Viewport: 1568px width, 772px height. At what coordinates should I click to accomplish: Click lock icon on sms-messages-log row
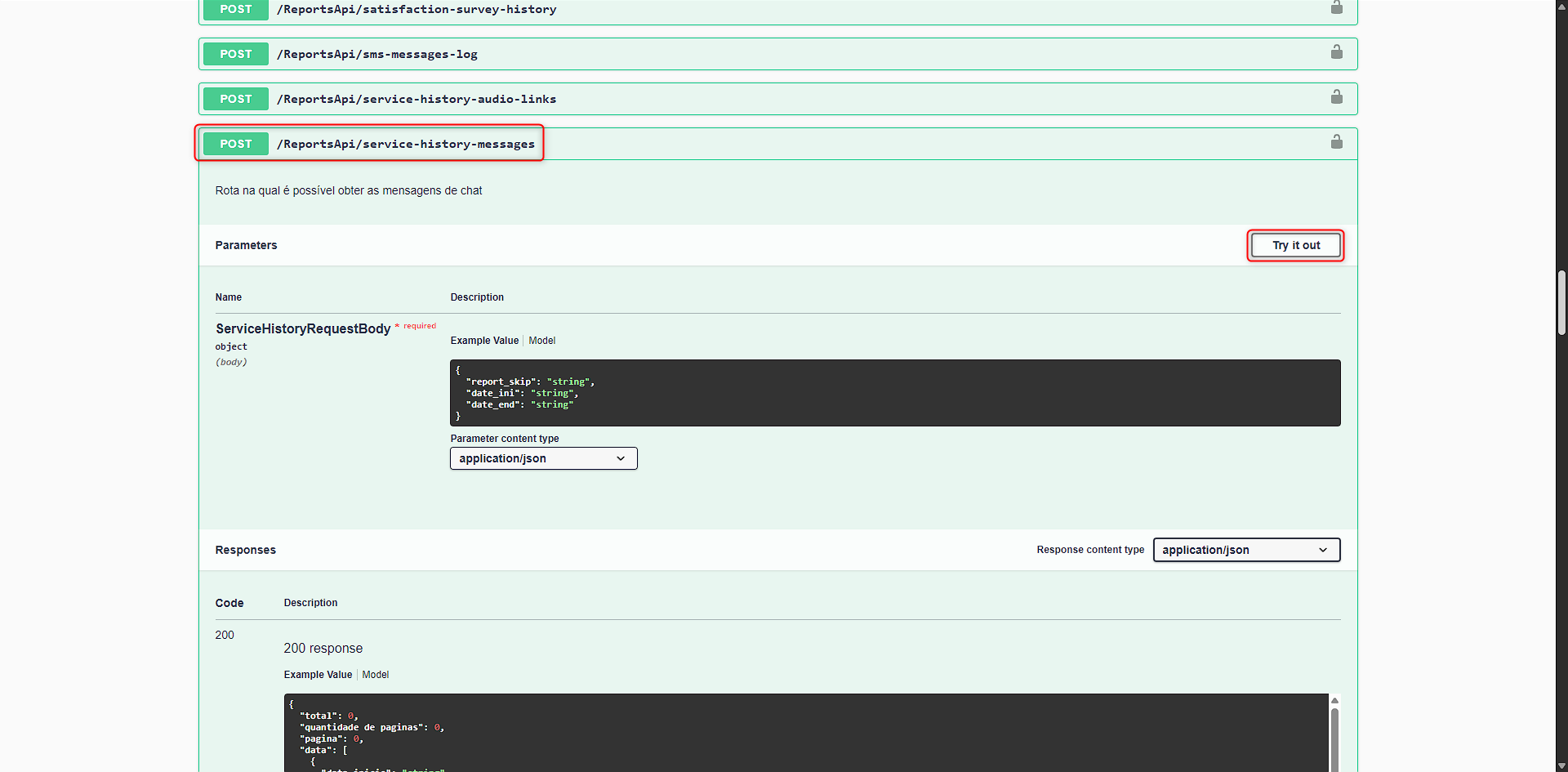pyautogui.click(x=1336, y=52)
